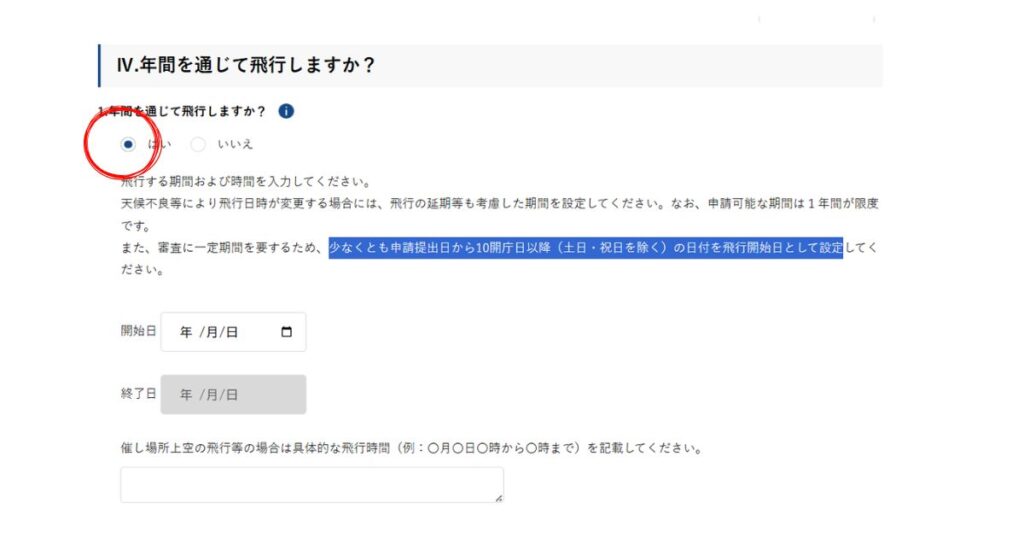1024x538 pixels.
Task: Click the Ⅳ.年間を通じて飛行しますか？ section heading
Action: [x=245, y=66]
